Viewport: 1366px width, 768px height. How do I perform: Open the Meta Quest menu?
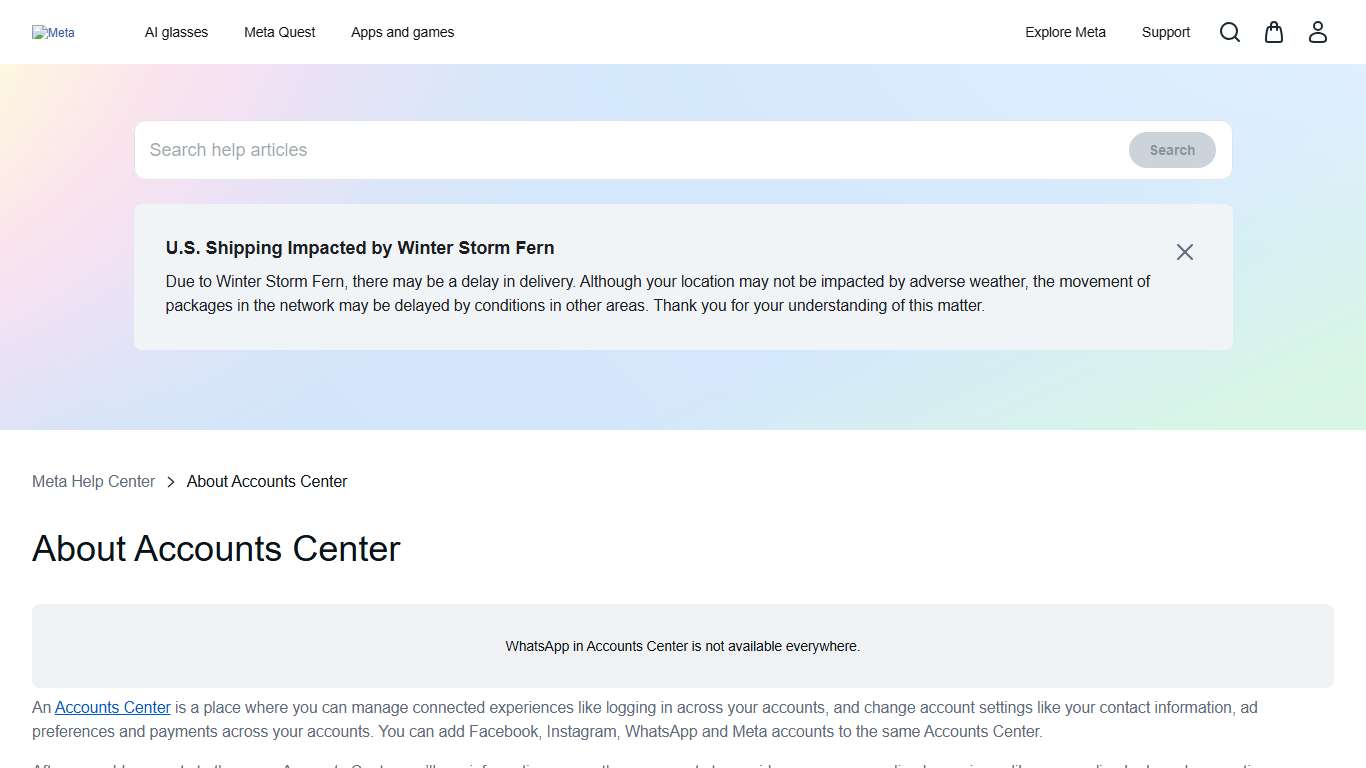[279, 32]
